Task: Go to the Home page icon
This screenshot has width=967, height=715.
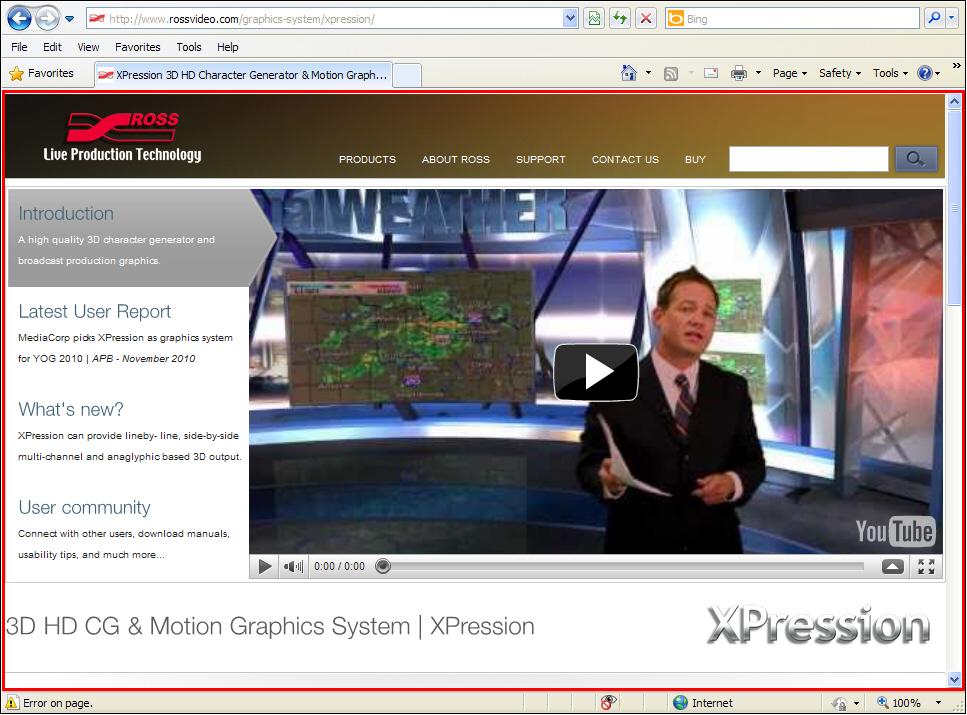Action: (628, 73)
